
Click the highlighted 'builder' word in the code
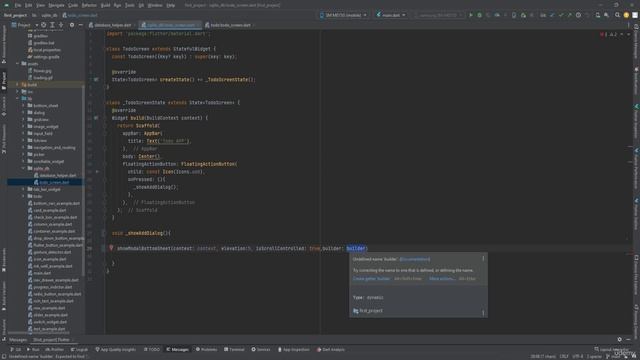[x=356, y=248]
